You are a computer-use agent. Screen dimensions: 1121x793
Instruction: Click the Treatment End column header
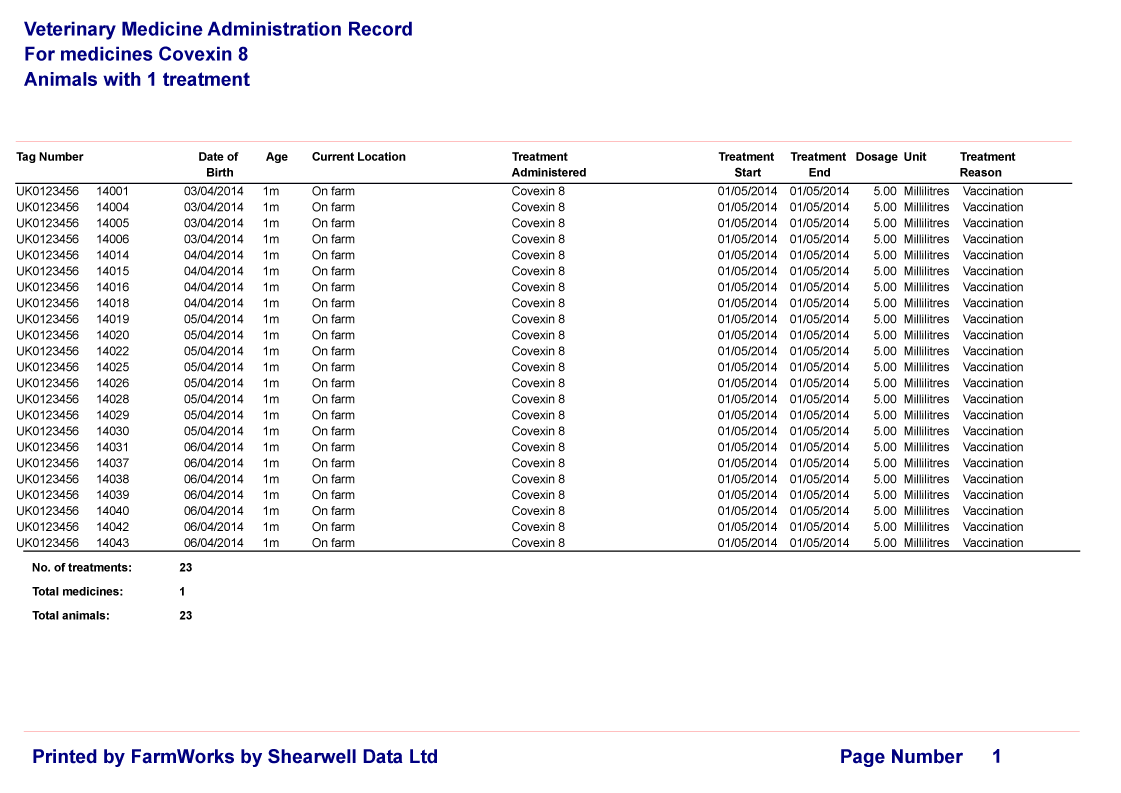[818, 164]
